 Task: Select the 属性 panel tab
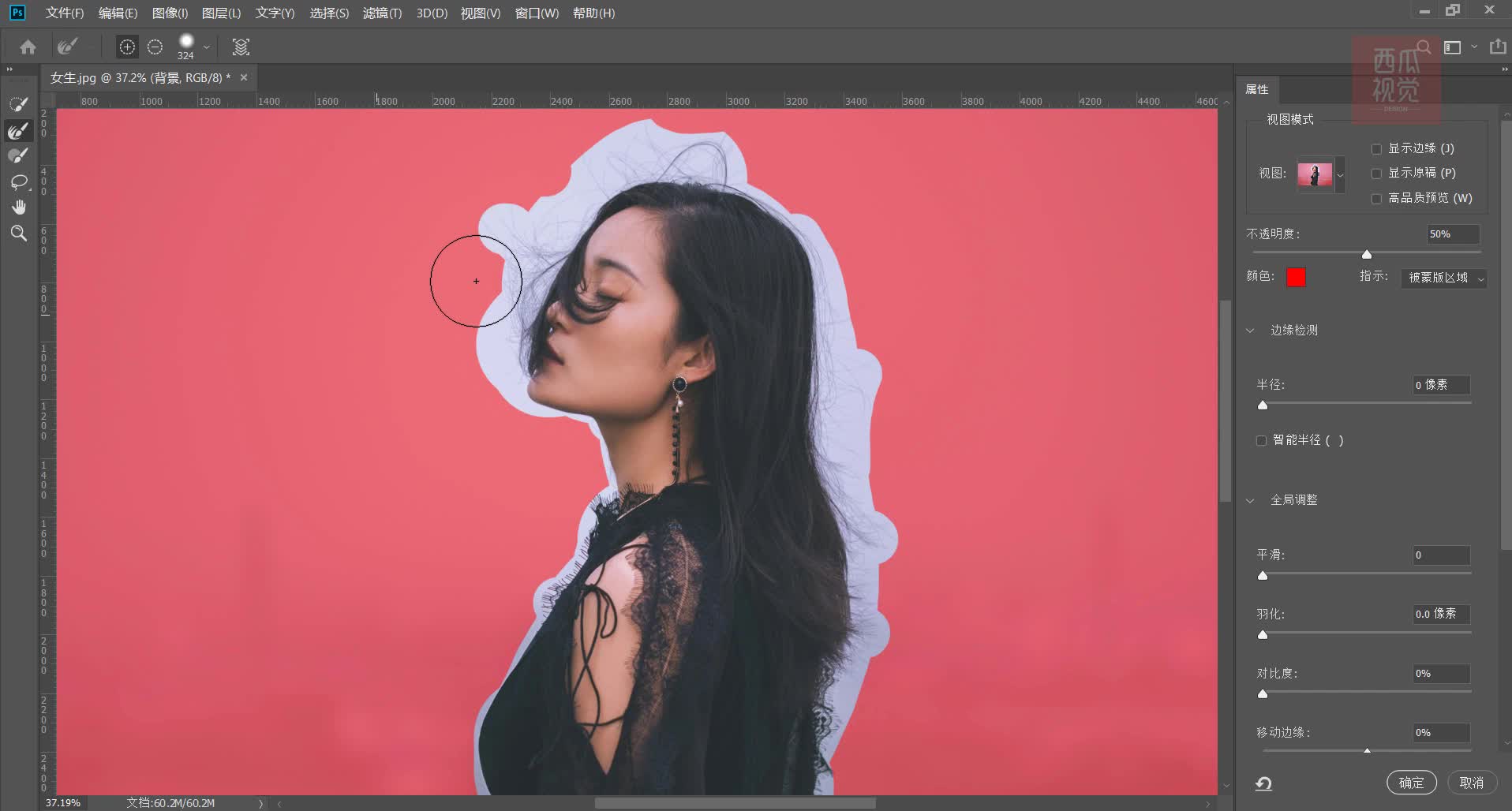click(x=1257, y=89)
